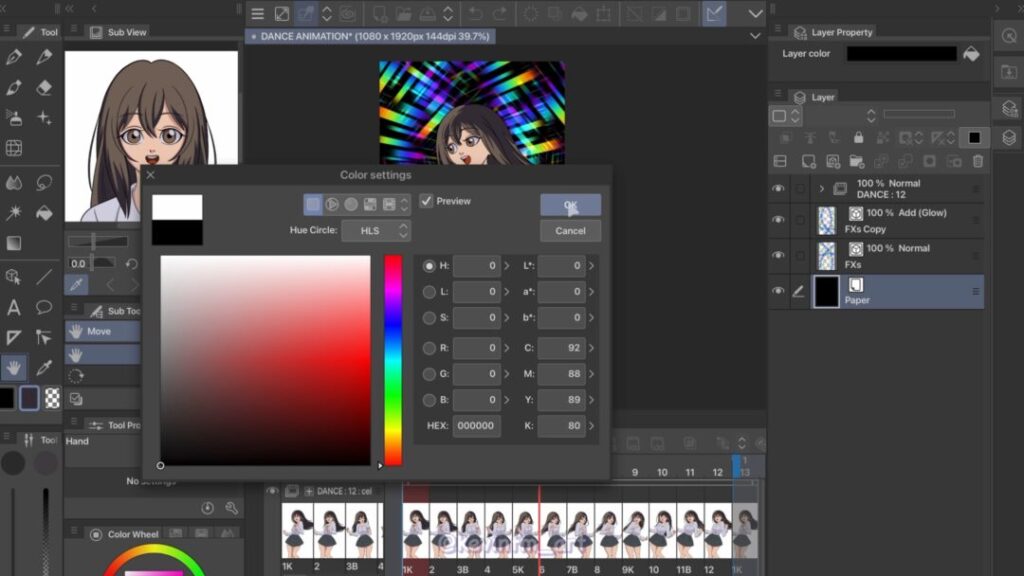Click the black Layer color swatch
Screen dimensions: 1024x576
point(901,54)
